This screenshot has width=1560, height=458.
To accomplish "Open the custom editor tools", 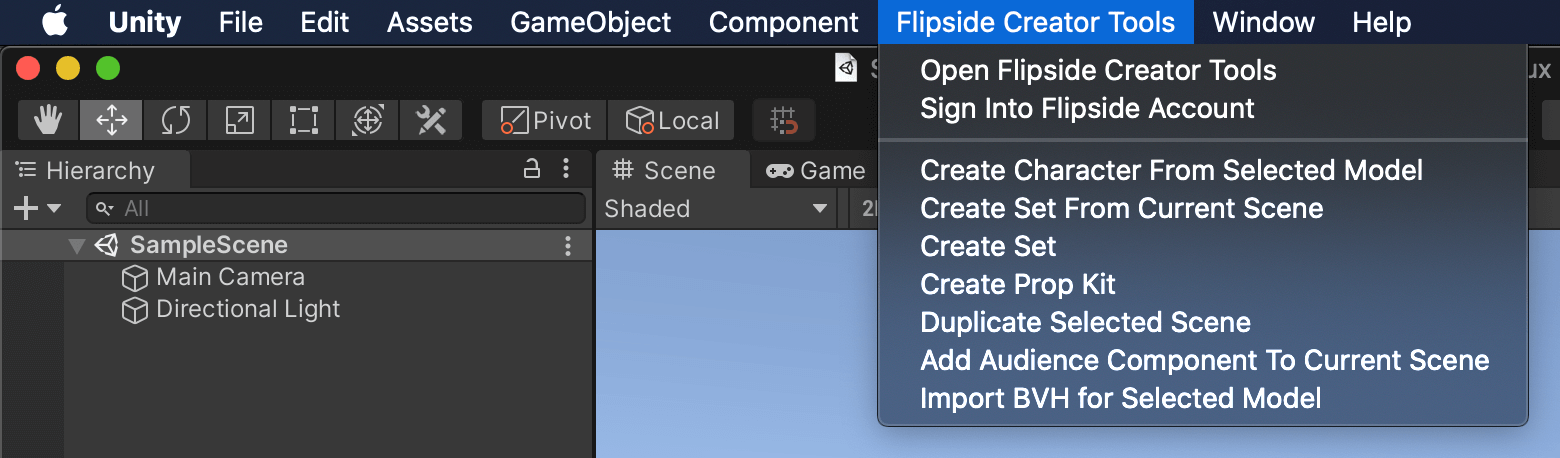I will 431,121.
